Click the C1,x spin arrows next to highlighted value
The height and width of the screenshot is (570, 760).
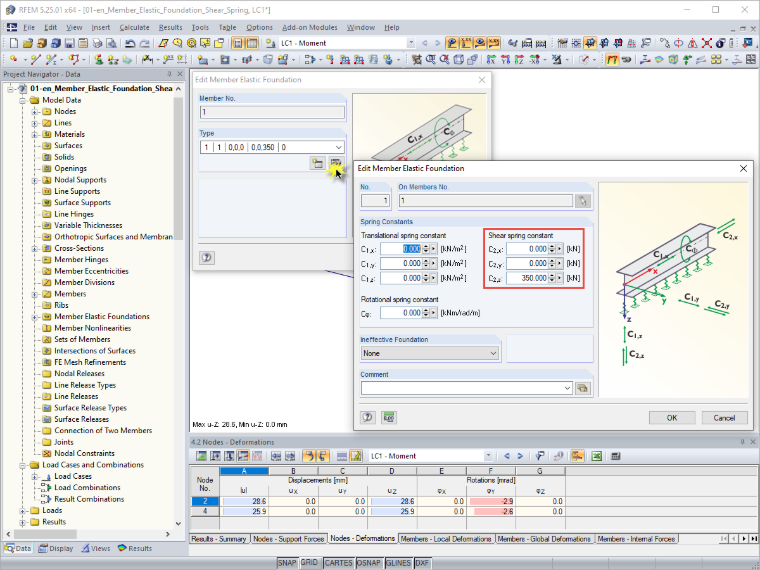426,249
